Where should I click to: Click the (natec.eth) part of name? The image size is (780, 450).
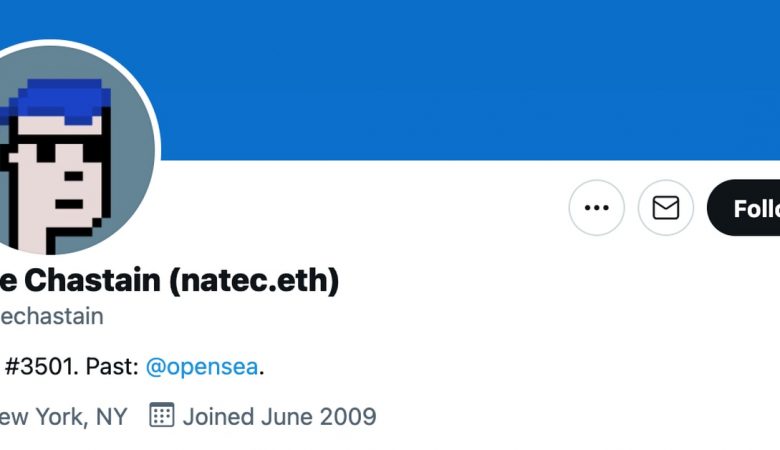point(254,281)
